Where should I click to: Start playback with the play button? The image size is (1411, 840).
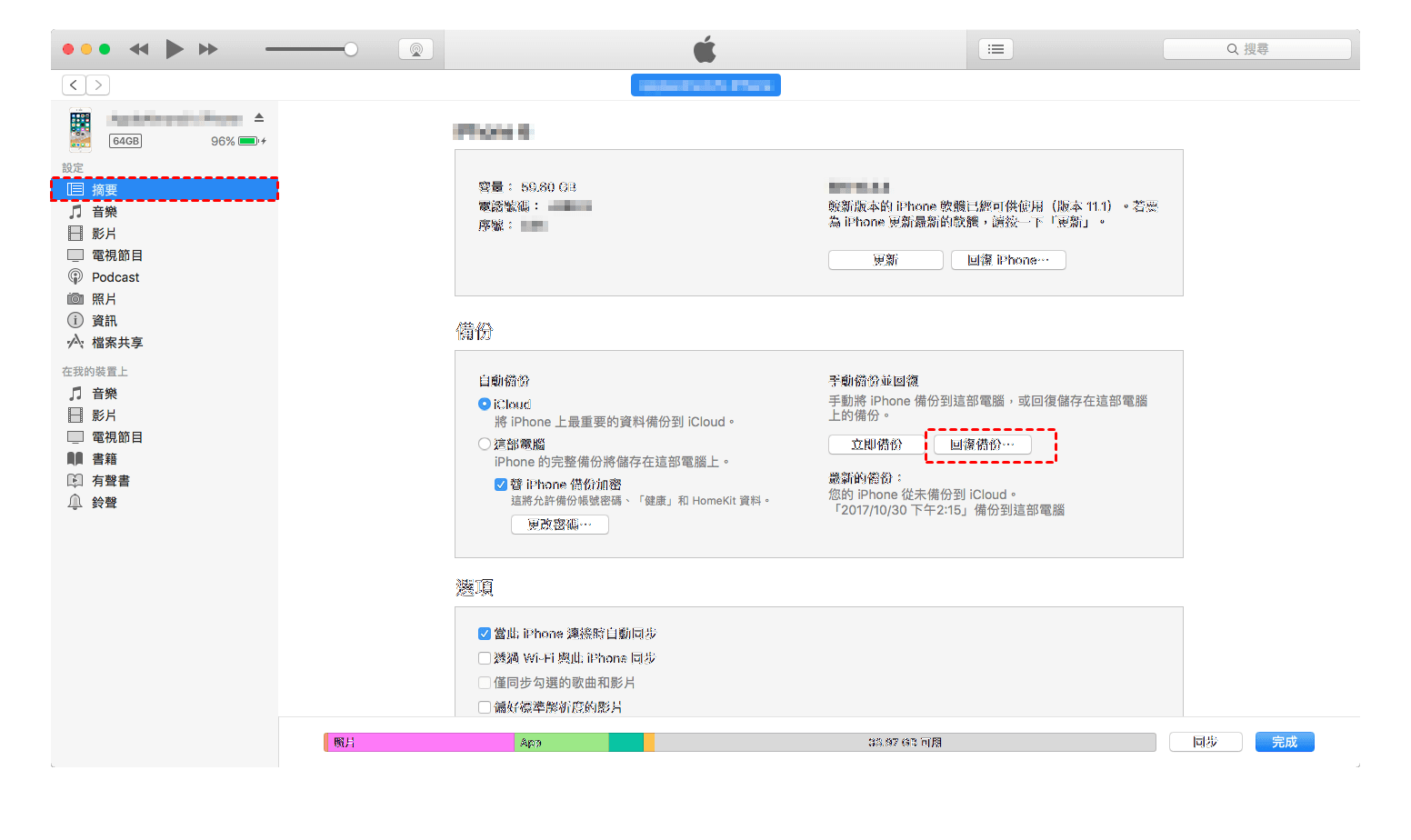[x=175, y=49]
